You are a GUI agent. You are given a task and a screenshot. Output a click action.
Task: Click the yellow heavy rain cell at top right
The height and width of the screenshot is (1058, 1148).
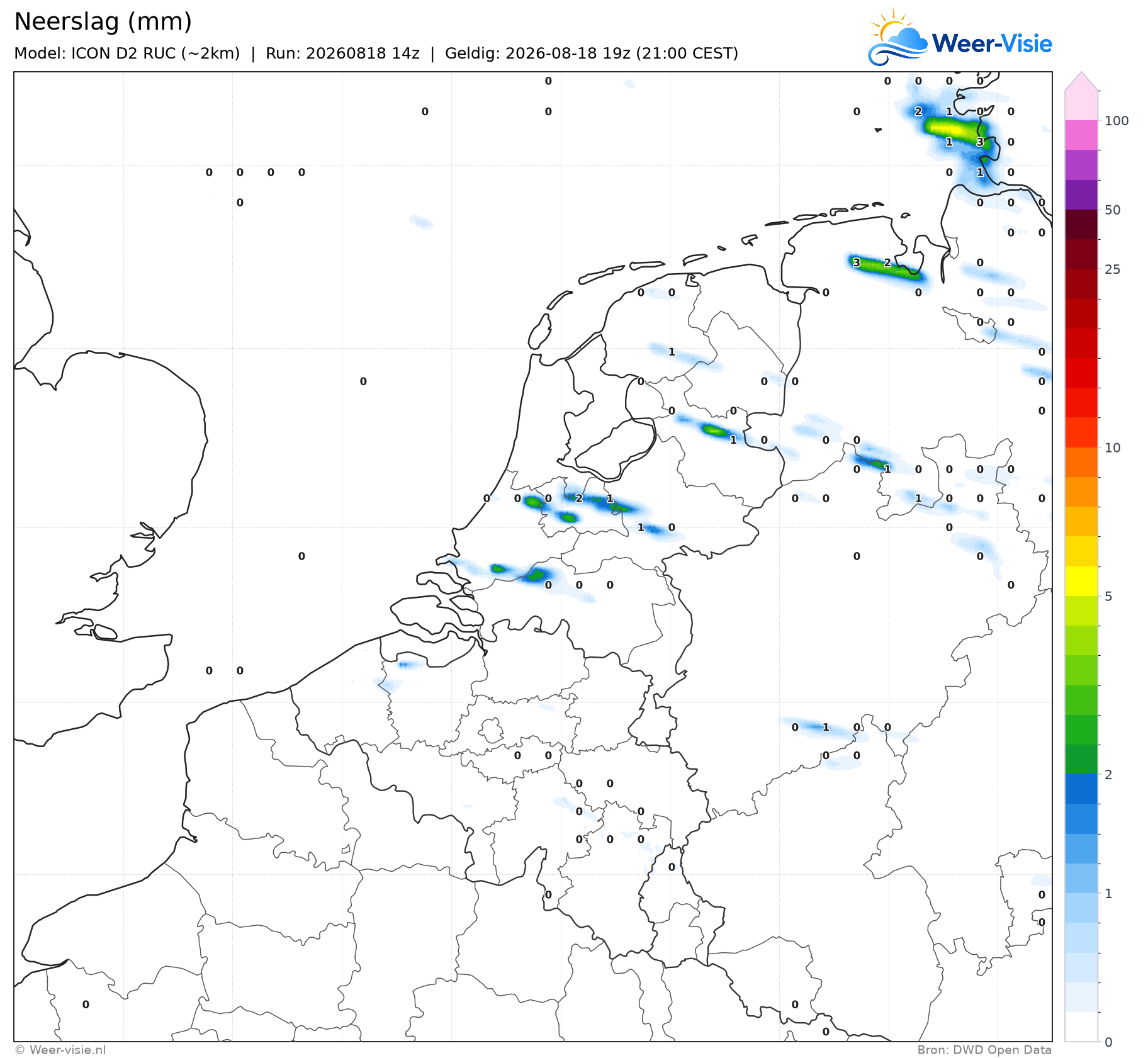point(947,130)
